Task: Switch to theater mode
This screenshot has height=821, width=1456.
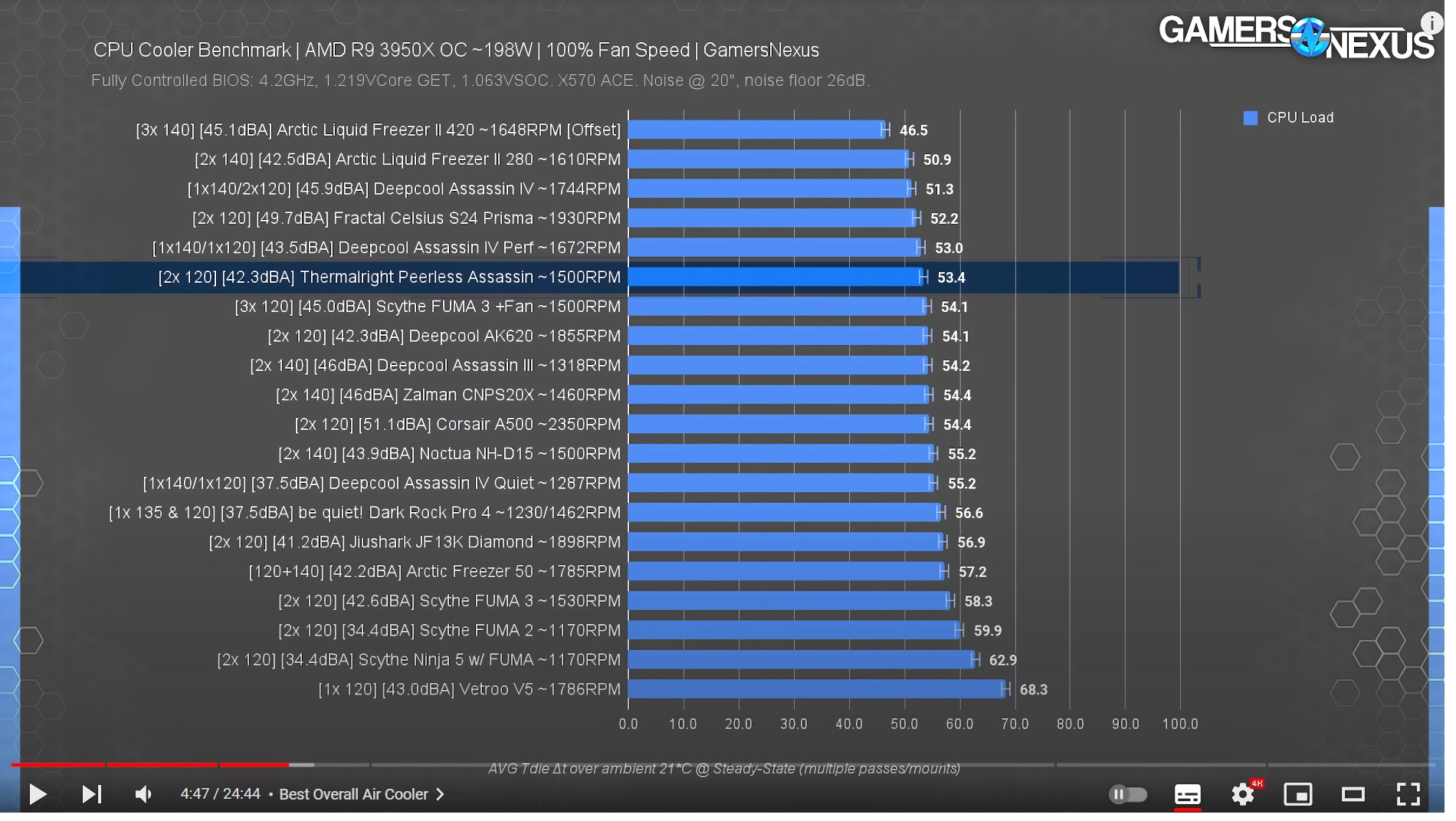Action: coord(1353,794)
